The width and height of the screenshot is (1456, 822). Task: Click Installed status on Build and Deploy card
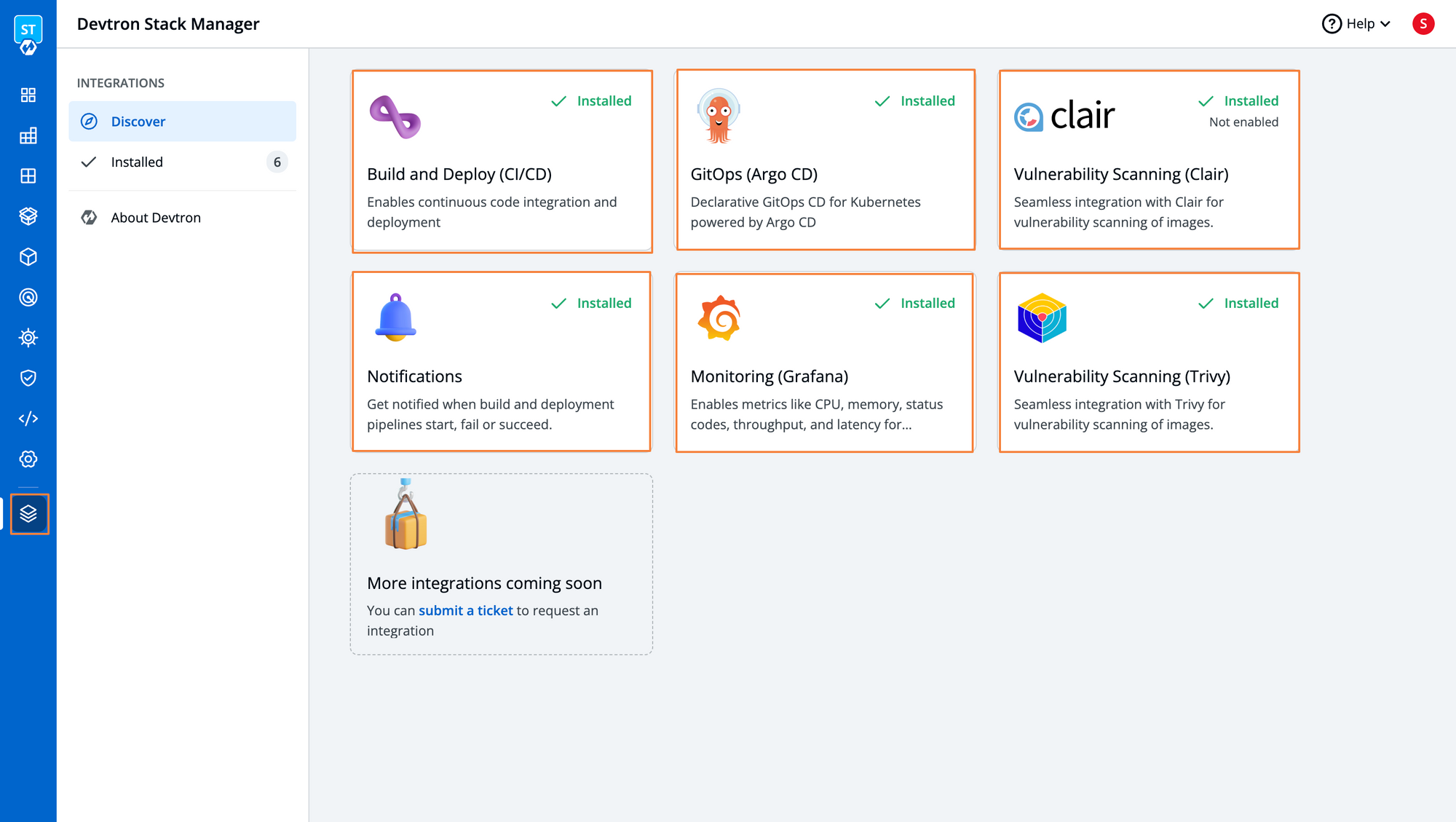pos(591,101)
